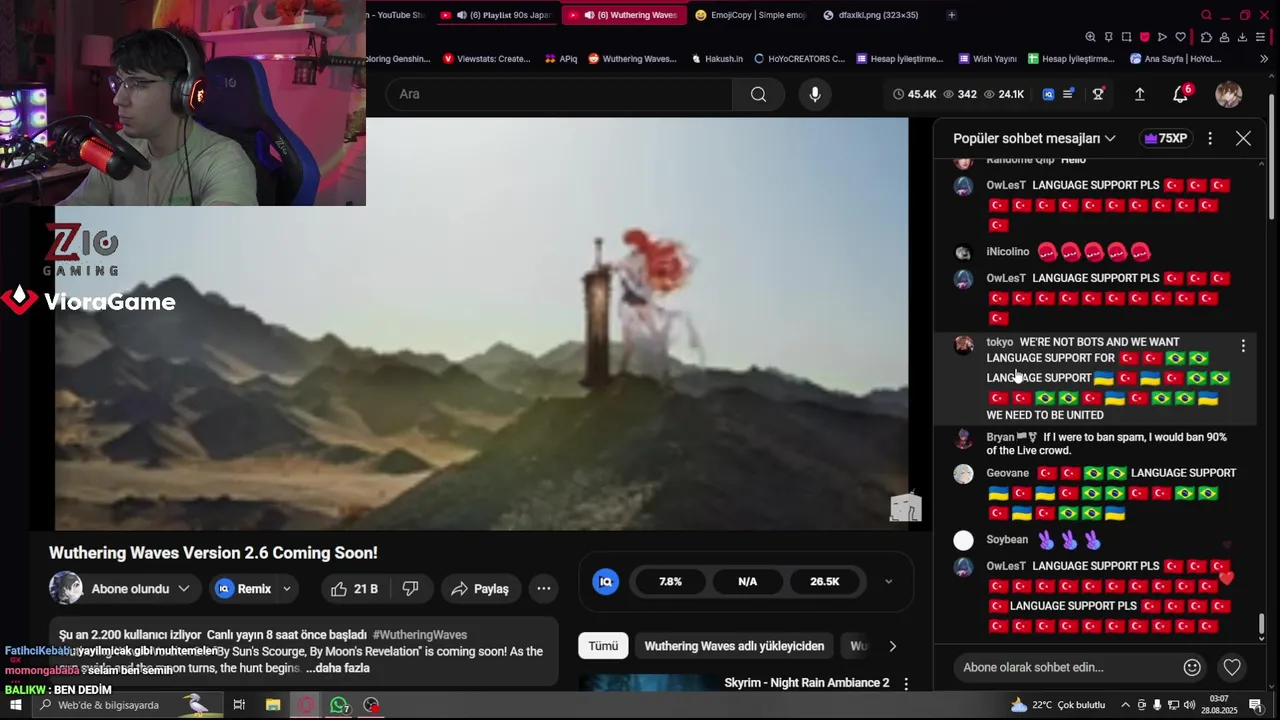Click the YouTube search magnifier button

pos(758,94)
